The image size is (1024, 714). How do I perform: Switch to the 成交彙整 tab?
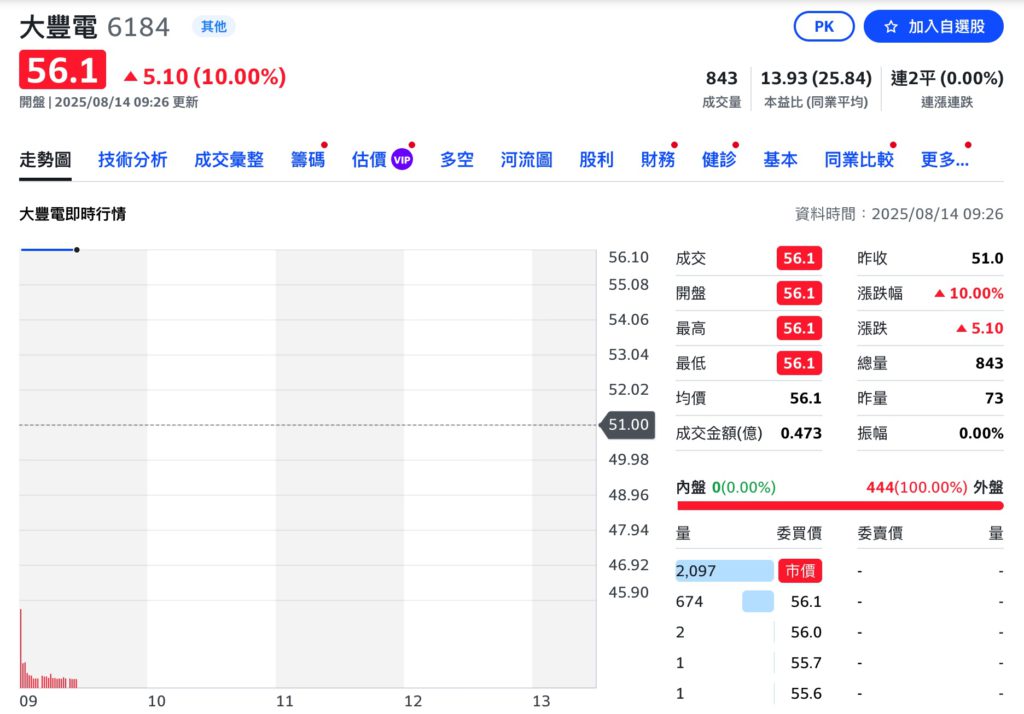click(x=229, y=159)
